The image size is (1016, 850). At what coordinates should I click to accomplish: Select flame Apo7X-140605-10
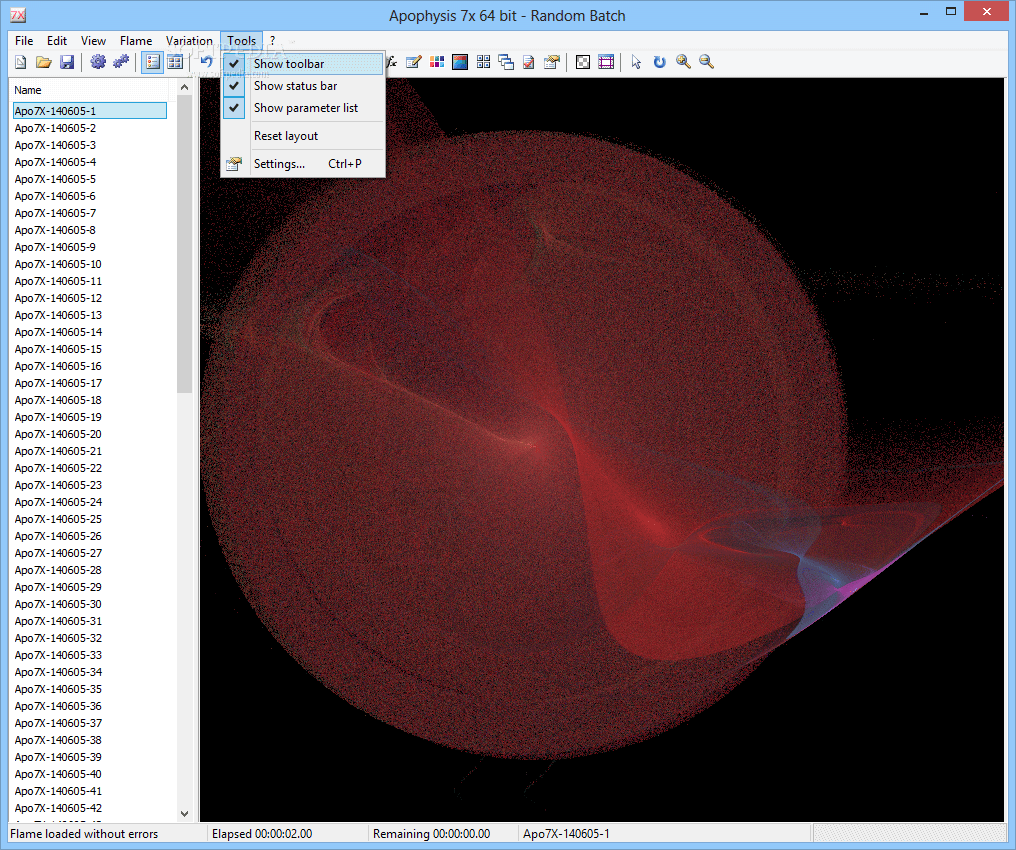pyautogui.click(x=58, y=264)
